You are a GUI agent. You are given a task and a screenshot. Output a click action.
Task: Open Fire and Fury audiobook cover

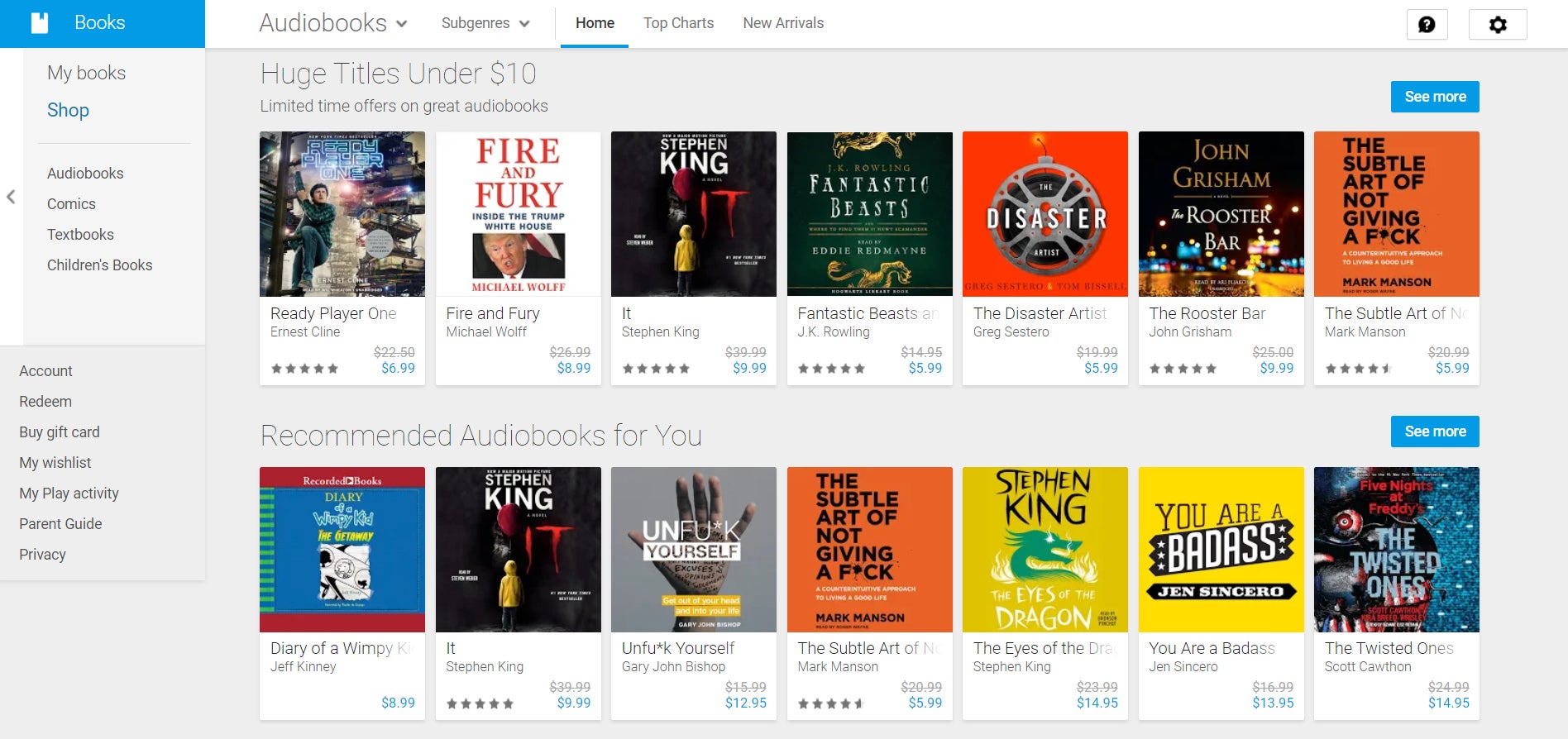point(518,214)
